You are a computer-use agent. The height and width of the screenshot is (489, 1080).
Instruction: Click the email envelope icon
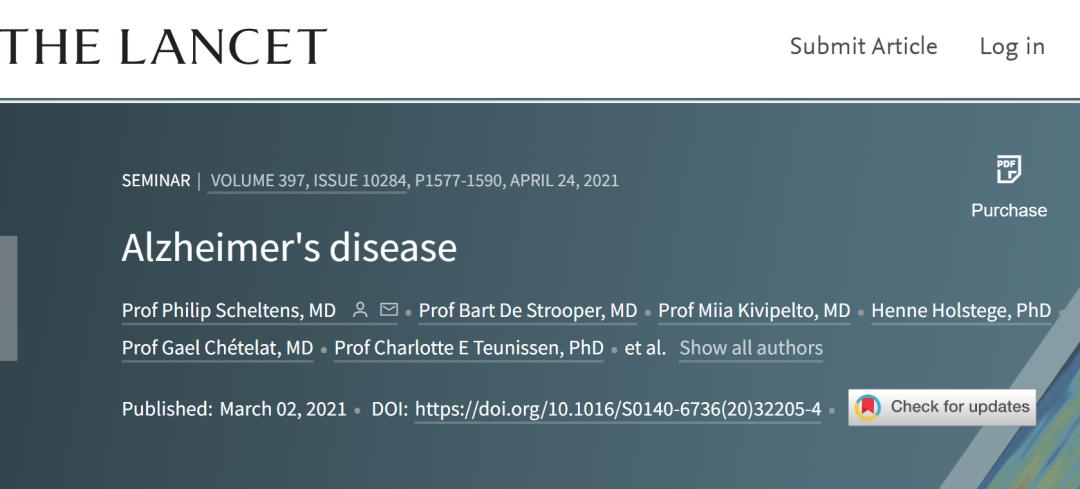coord(389,310)
